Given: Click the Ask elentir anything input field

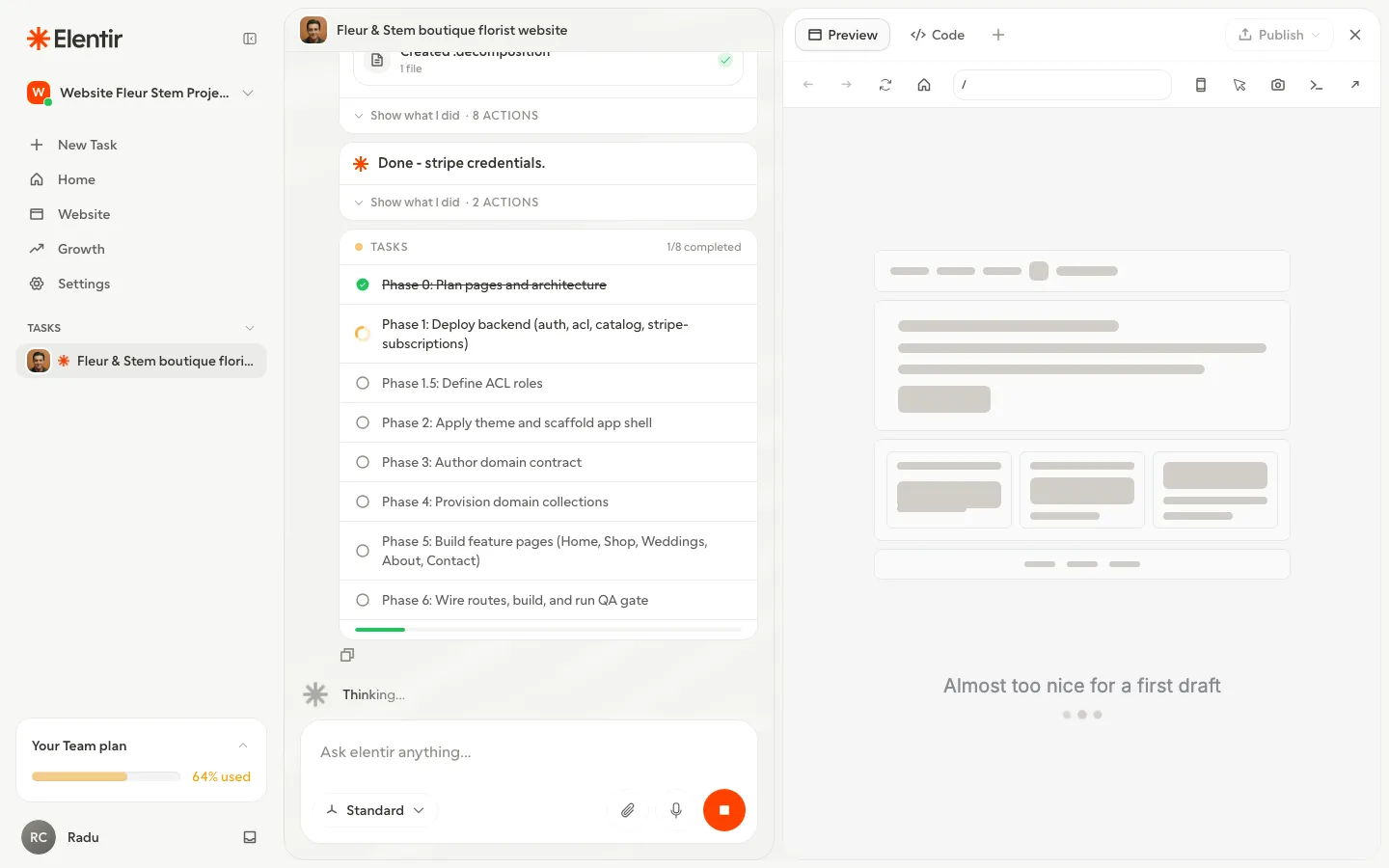Looking at the screenshot, I should pyautogui.click(x=529, y=752).
